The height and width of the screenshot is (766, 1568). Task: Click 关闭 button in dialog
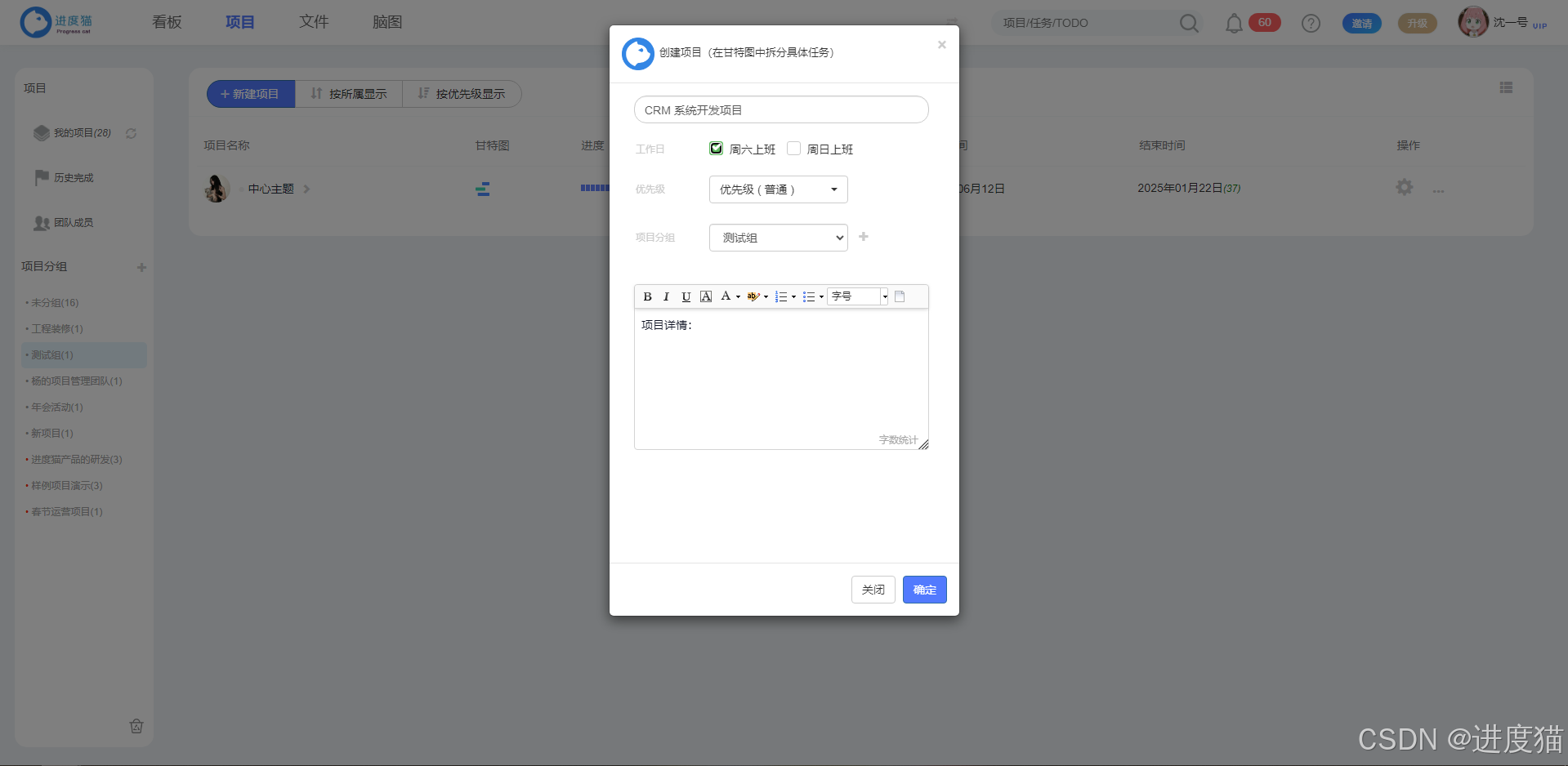[x=873, y=590]
